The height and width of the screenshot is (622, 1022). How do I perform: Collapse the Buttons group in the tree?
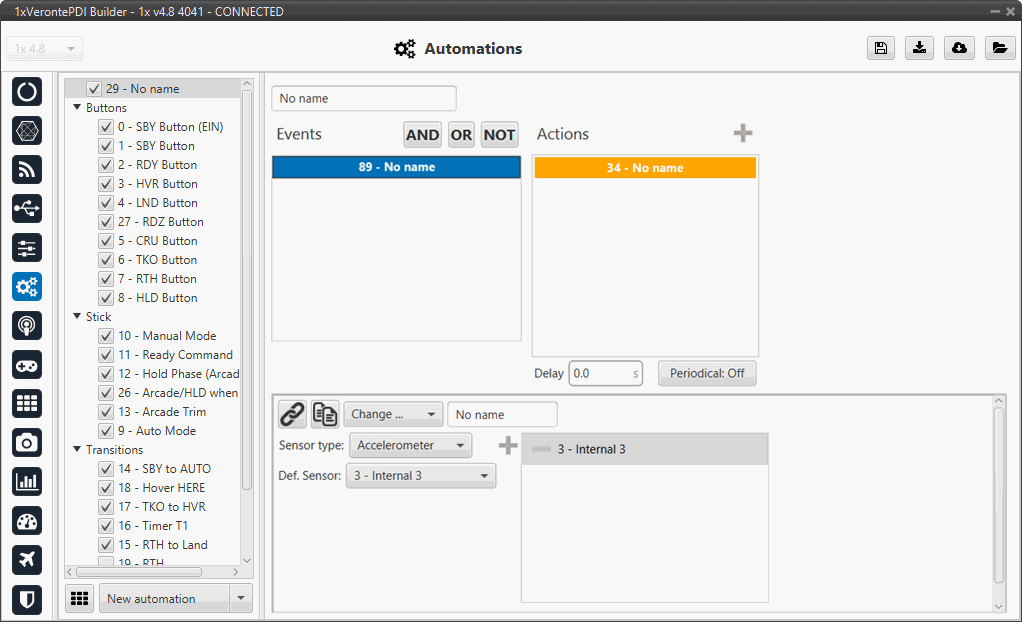[77, 108]
